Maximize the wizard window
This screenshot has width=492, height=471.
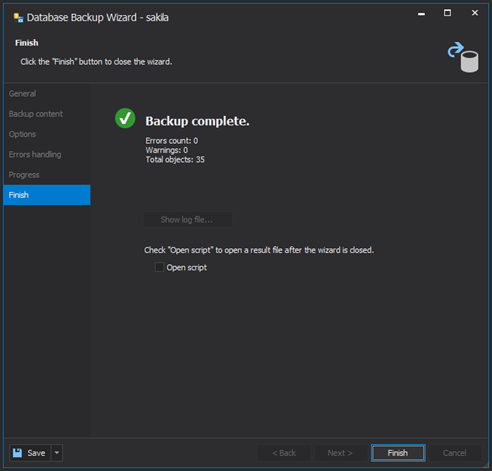pyautogui.click(x=447, y=13)
